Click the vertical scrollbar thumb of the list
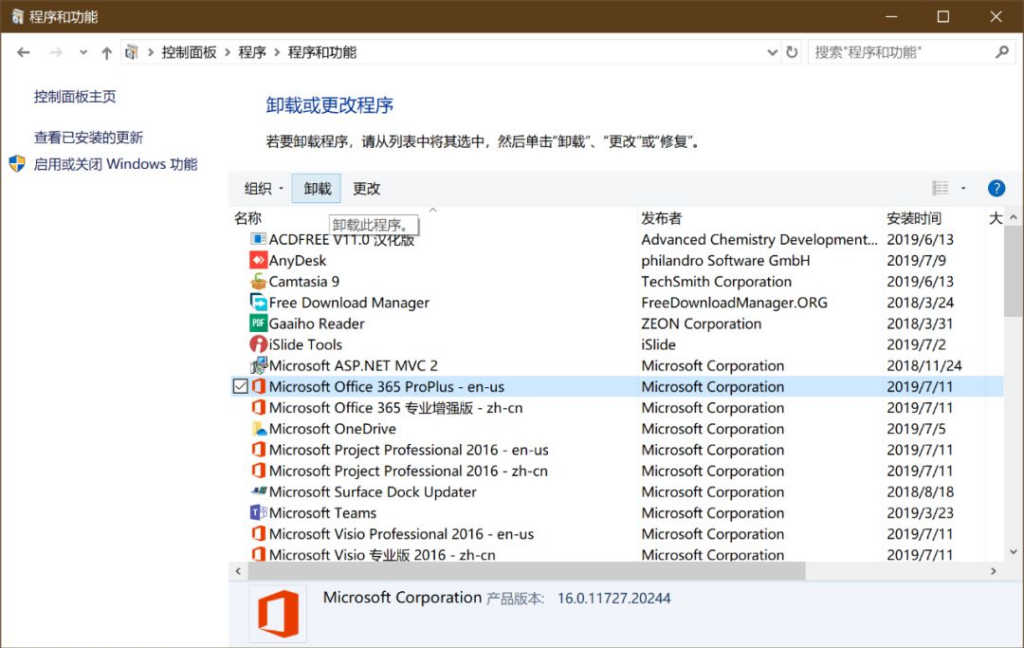Image resolution: width=1024 pixels, height=648 pixels. click(x=1013, y=271)
